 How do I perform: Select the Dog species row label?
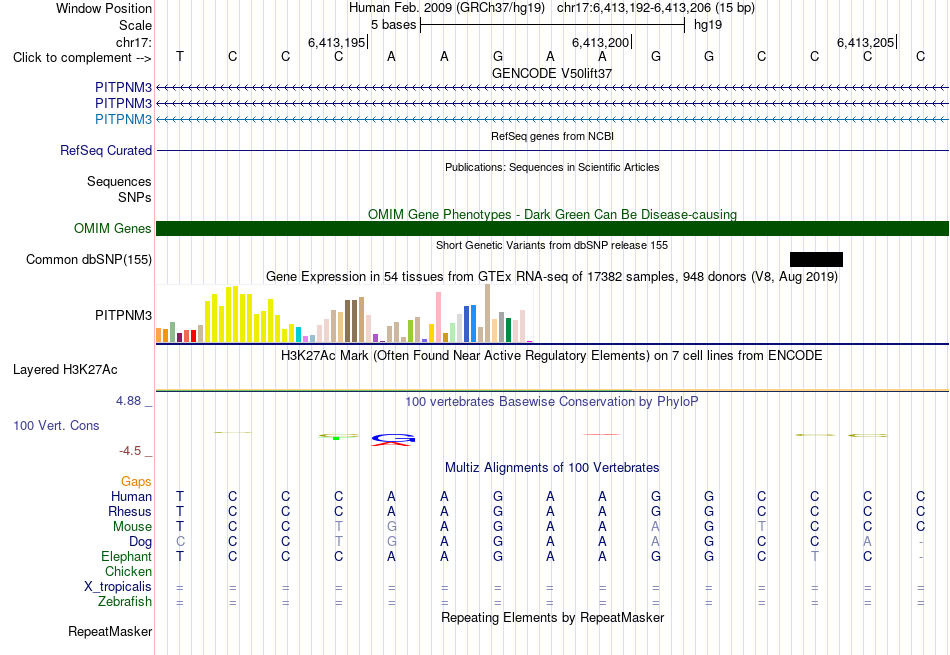140,542
